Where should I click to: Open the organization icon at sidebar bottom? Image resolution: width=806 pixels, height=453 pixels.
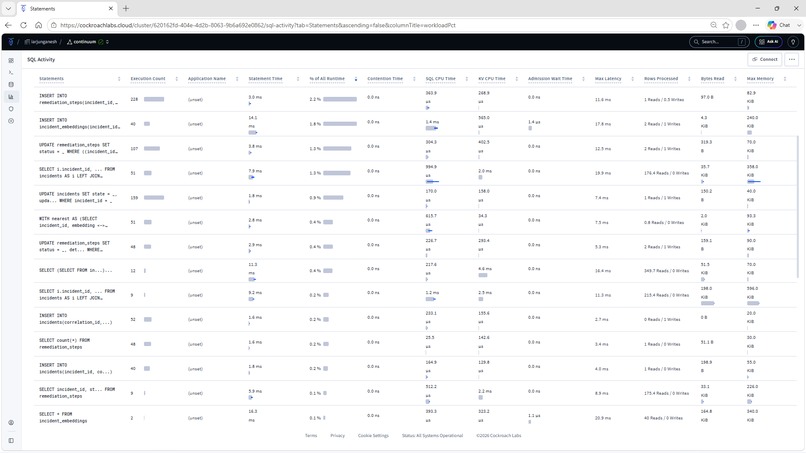11,423
